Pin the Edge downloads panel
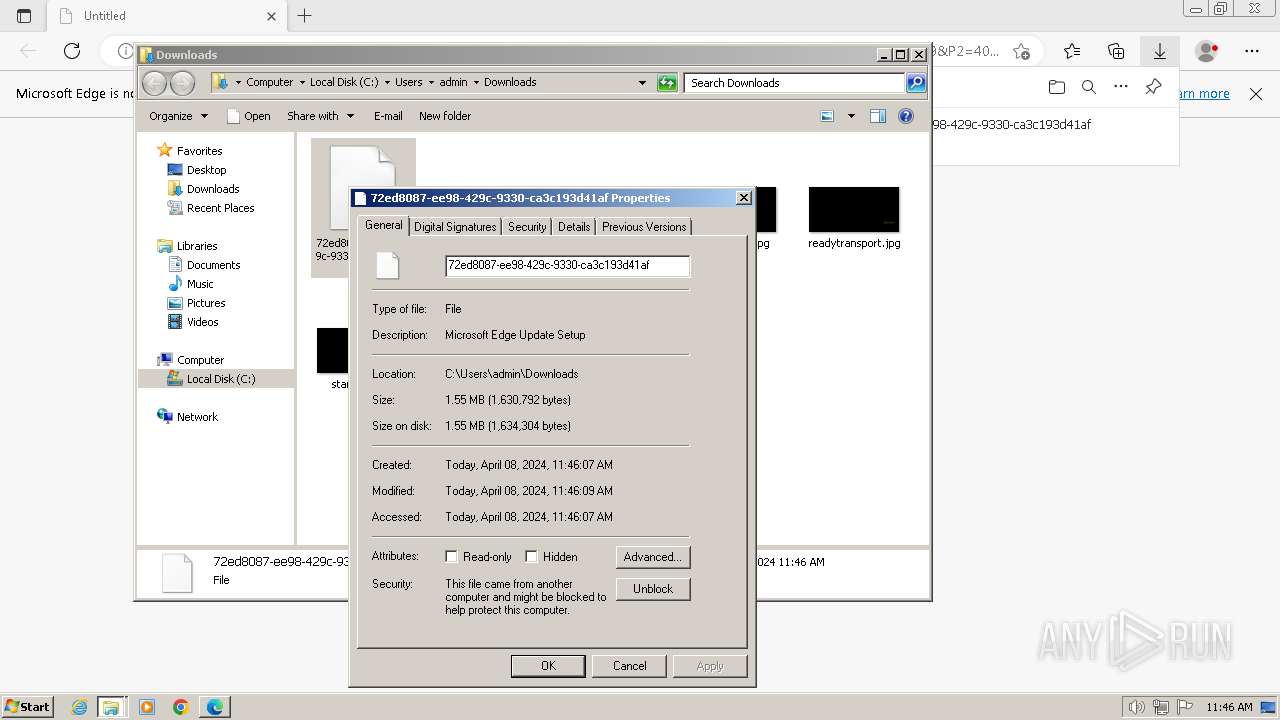Image resolution: width=1280 pixels, height=720 pixels. (1153, 87)
